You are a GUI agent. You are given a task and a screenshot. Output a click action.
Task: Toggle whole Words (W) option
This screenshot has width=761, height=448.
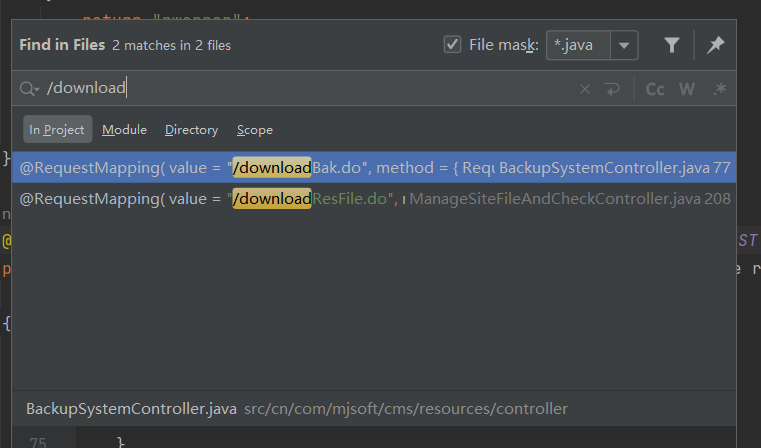tap(687, 89)
